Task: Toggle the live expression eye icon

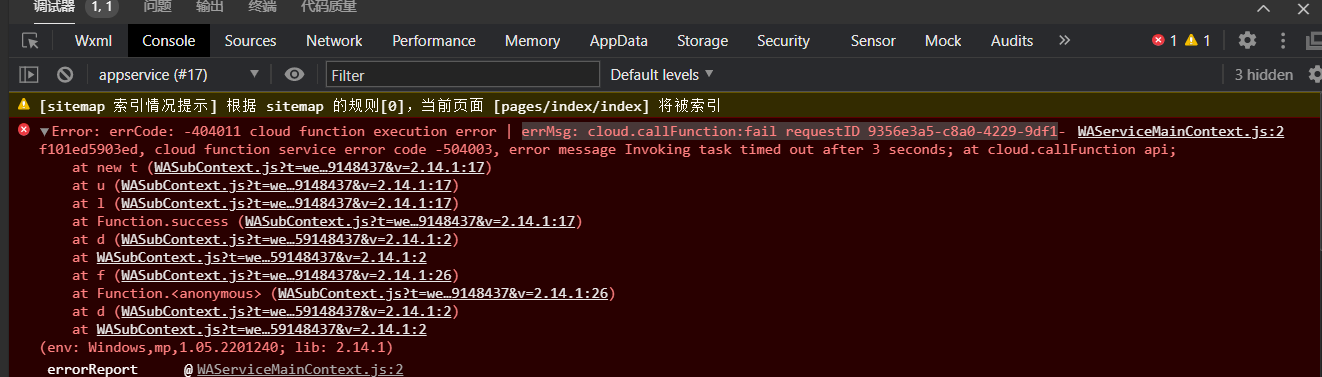Action: pos(294,74)
